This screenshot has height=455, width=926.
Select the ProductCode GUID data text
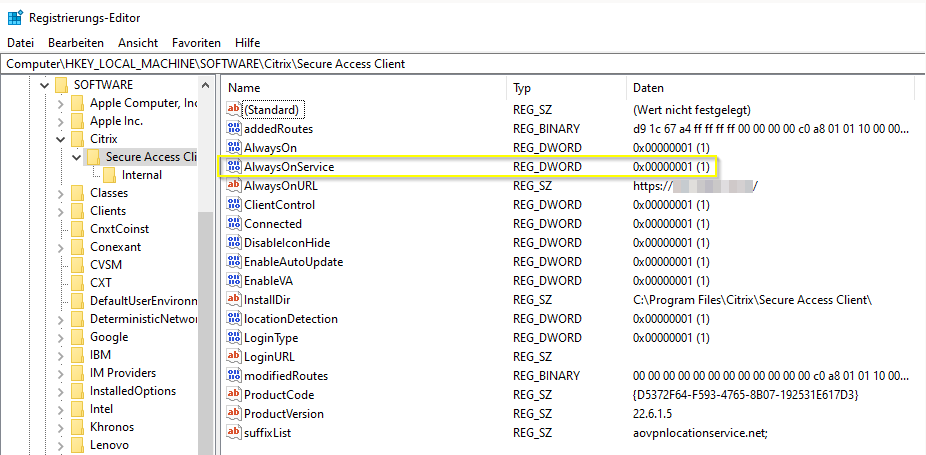(745, 395)
